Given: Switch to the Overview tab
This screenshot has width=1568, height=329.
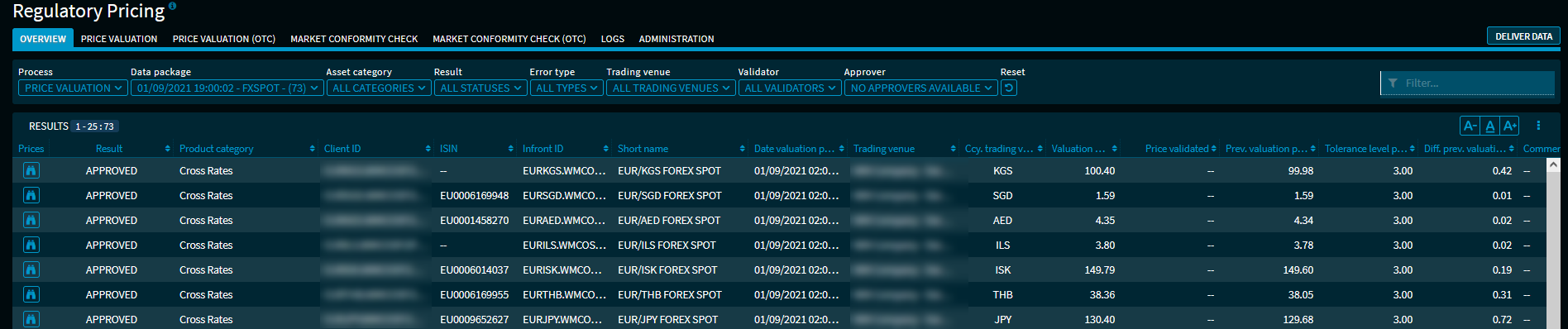Looking at the screenshot, I should [43, 39].
